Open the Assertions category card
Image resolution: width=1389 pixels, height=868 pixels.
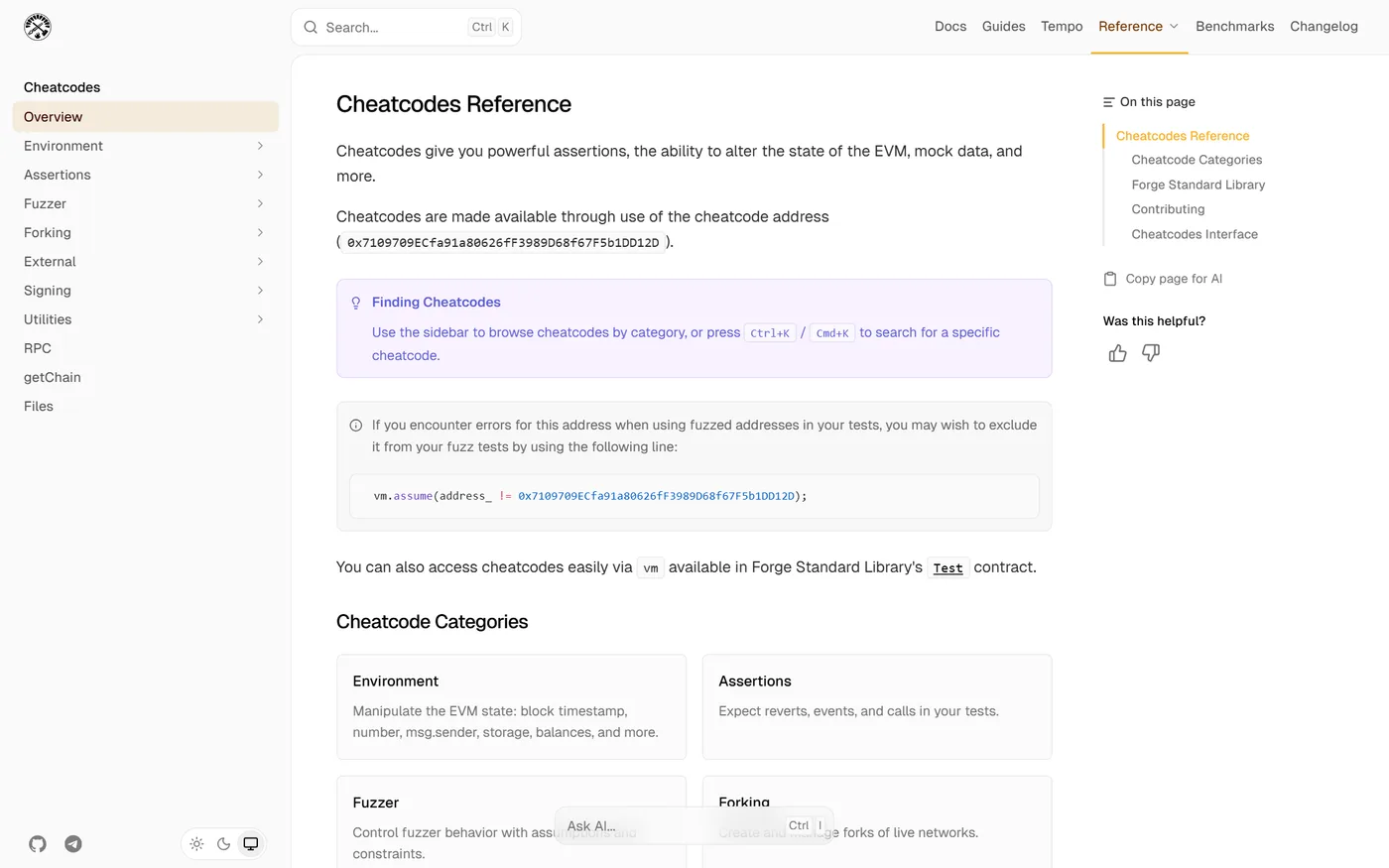click(877, 707)
